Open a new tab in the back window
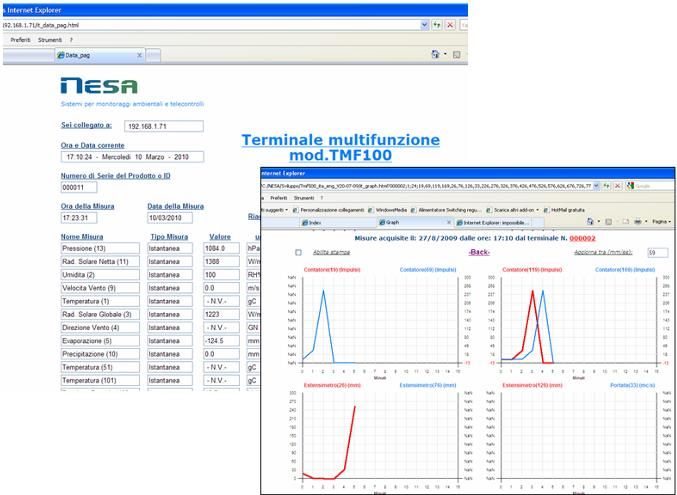 pos(153,55)
